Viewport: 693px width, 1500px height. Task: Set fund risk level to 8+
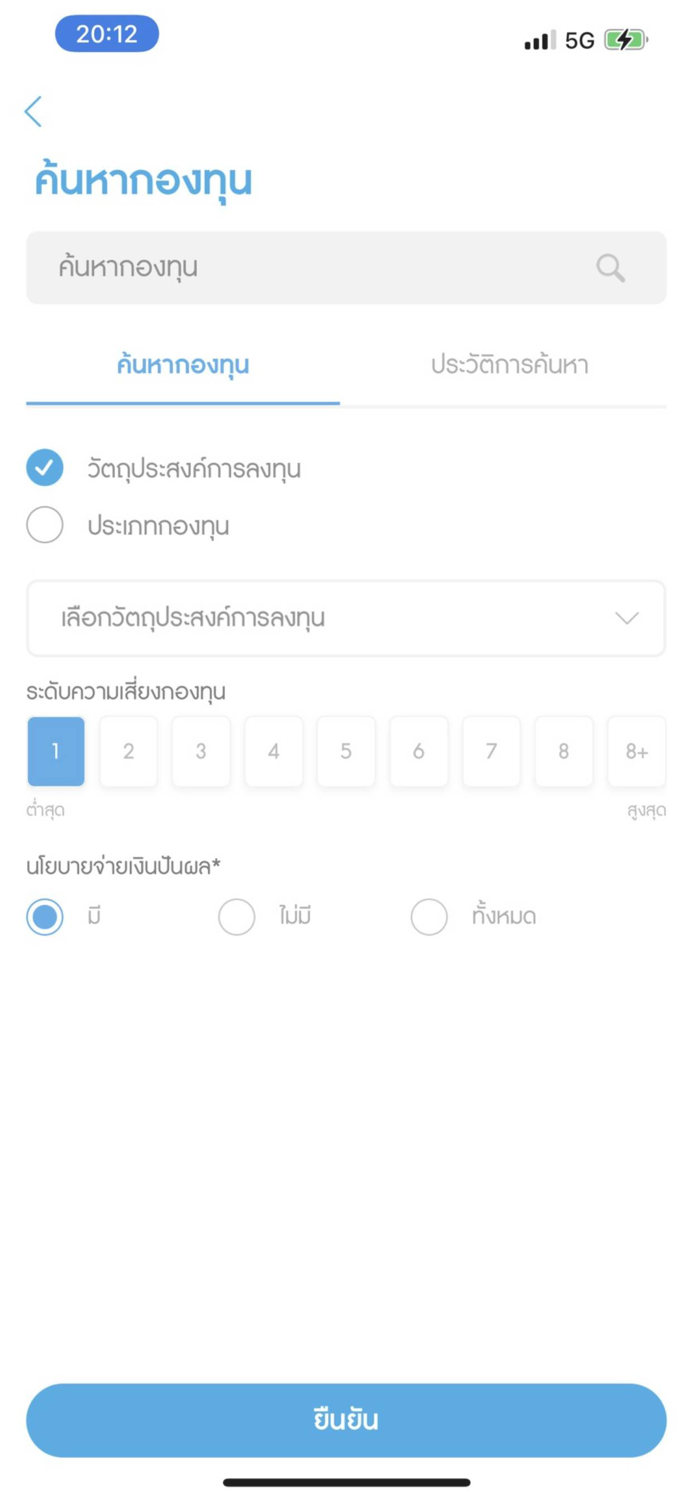point(637,751)
